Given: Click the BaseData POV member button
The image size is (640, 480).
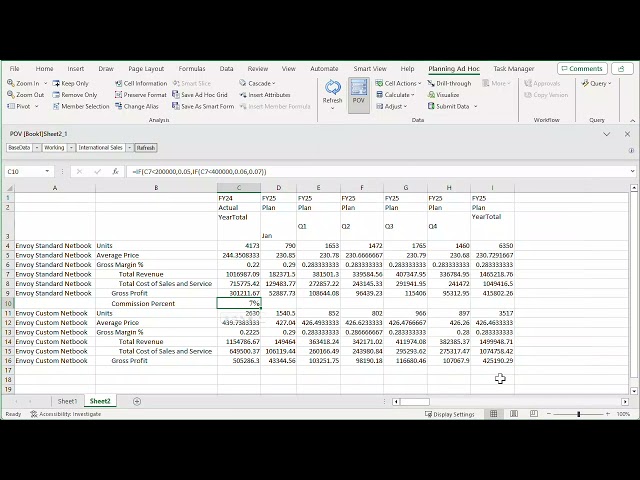Looking at the screenshot, I should point(19,148).
